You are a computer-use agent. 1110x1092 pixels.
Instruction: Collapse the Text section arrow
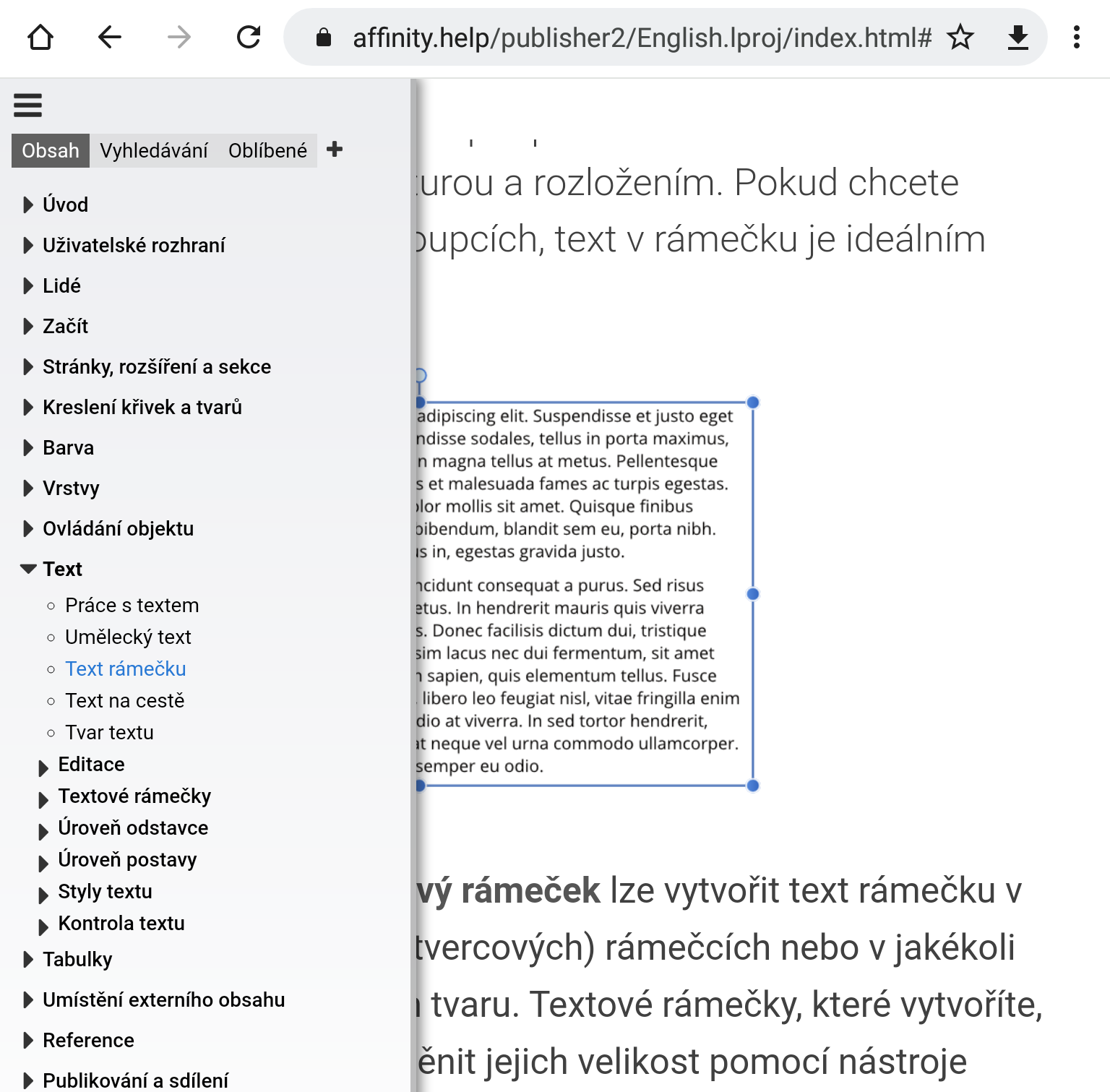[x=28, y=569]
